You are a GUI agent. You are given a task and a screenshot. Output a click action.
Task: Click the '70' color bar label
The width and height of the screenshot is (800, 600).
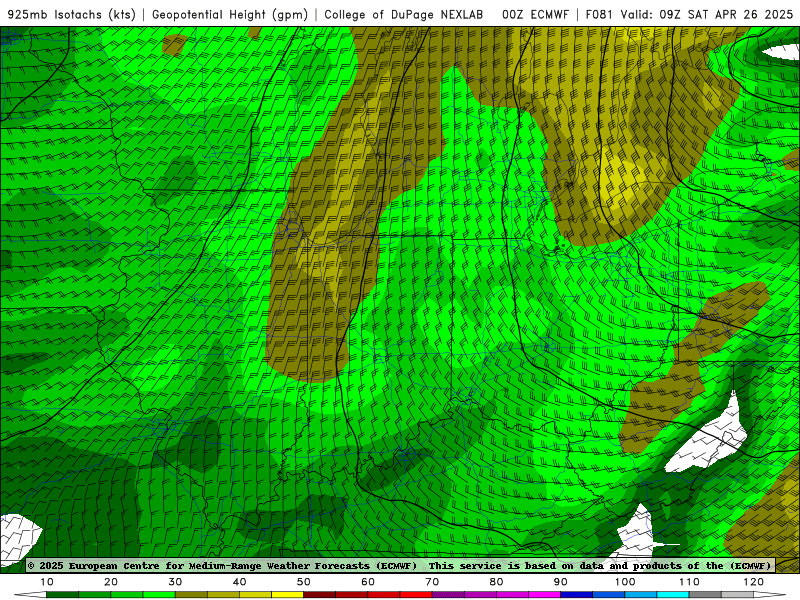tap(432, 582)
